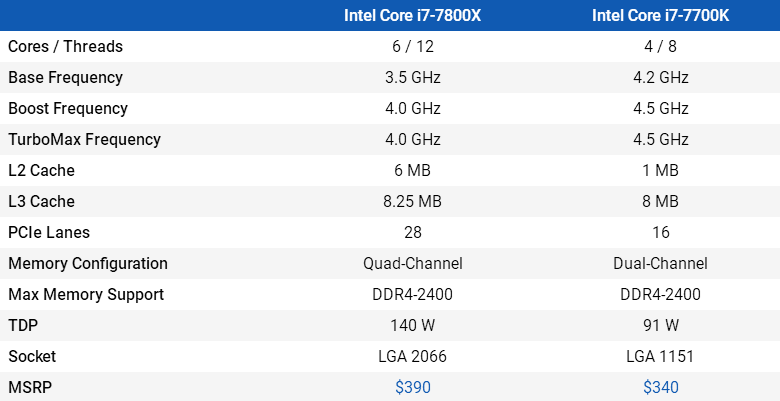Select the L2 Cache row label
Image resolution: width=780 pixels, height=401 pixels.
pos(41,170)
